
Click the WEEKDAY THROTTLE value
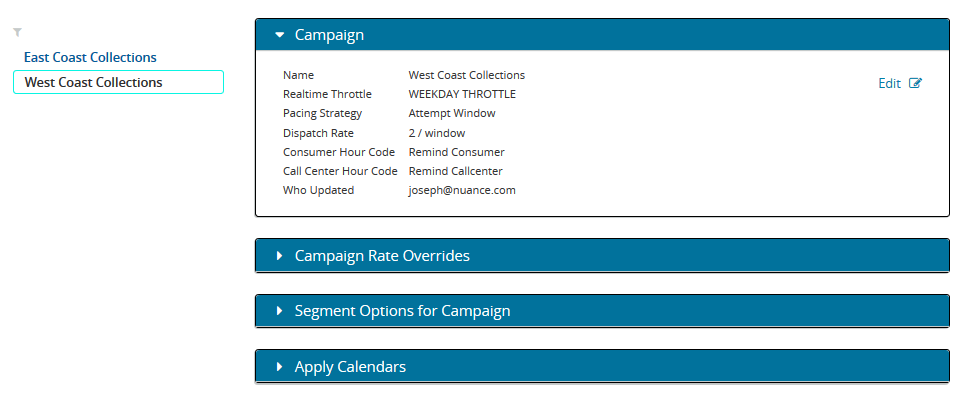[462, 94]
